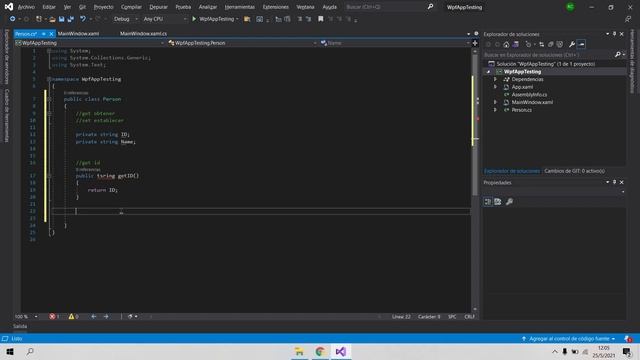Click the Collapse All icon in Solution Explorer

[x=551, y=44]
